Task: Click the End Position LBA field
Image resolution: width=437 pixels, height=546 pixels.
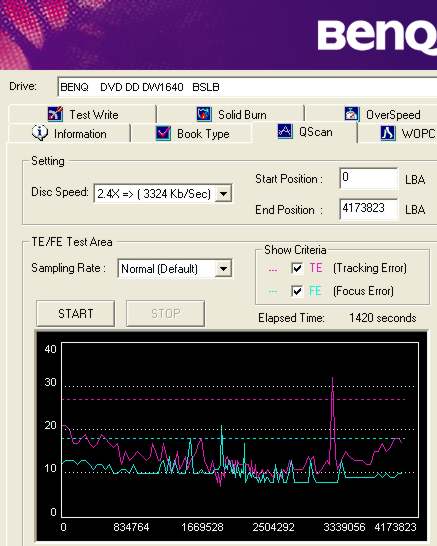Action: (368, 209)
